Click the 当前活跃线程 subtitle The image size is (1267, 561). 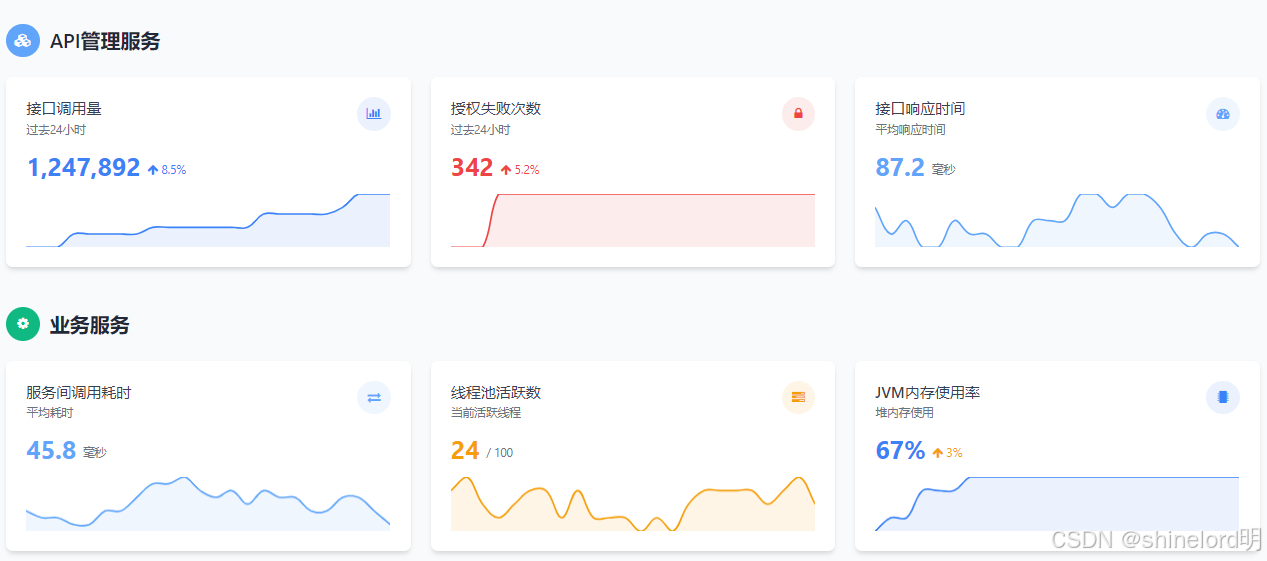click(486, 413)
